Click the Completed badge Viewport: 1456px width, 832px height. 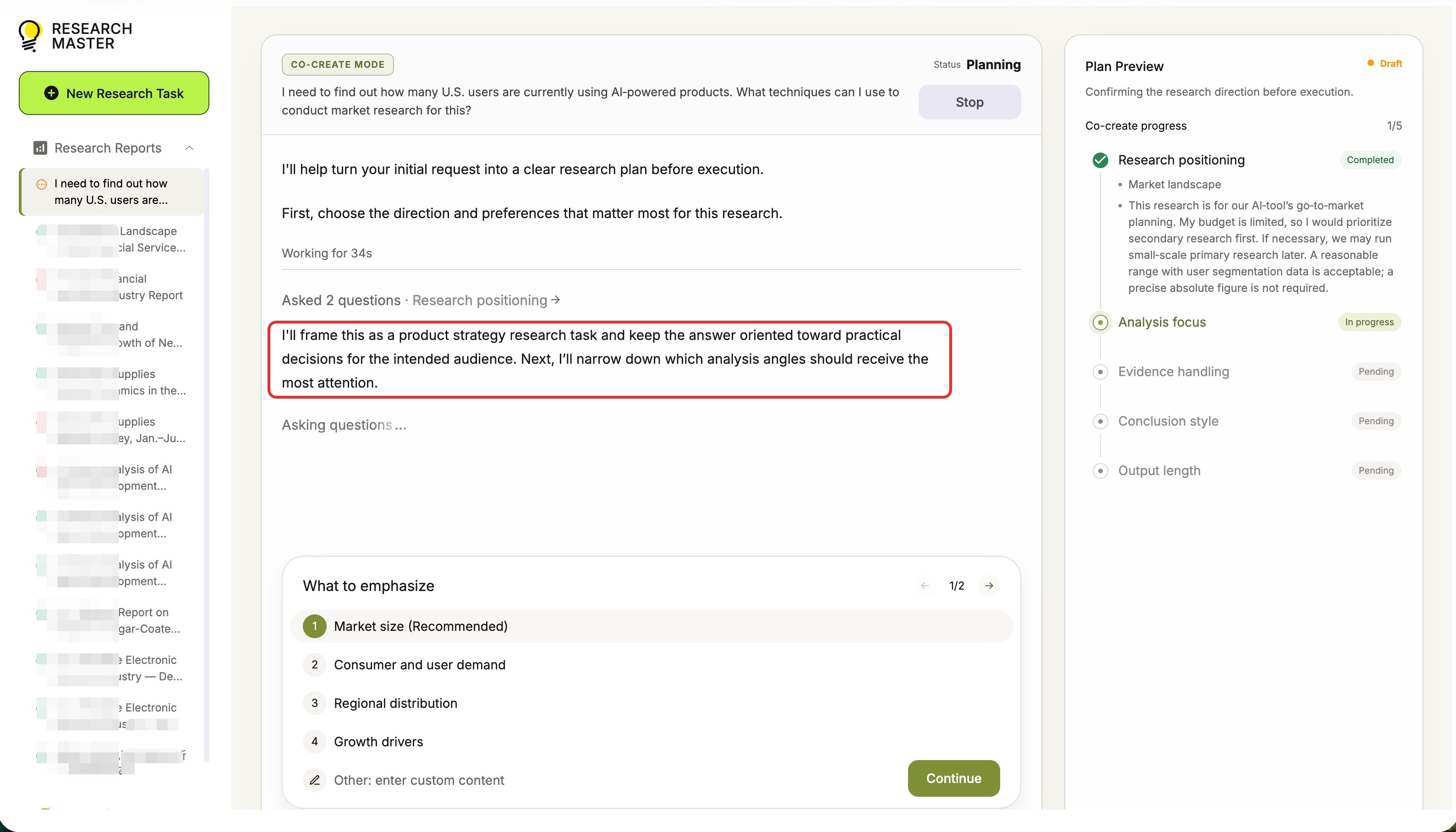1370,160
